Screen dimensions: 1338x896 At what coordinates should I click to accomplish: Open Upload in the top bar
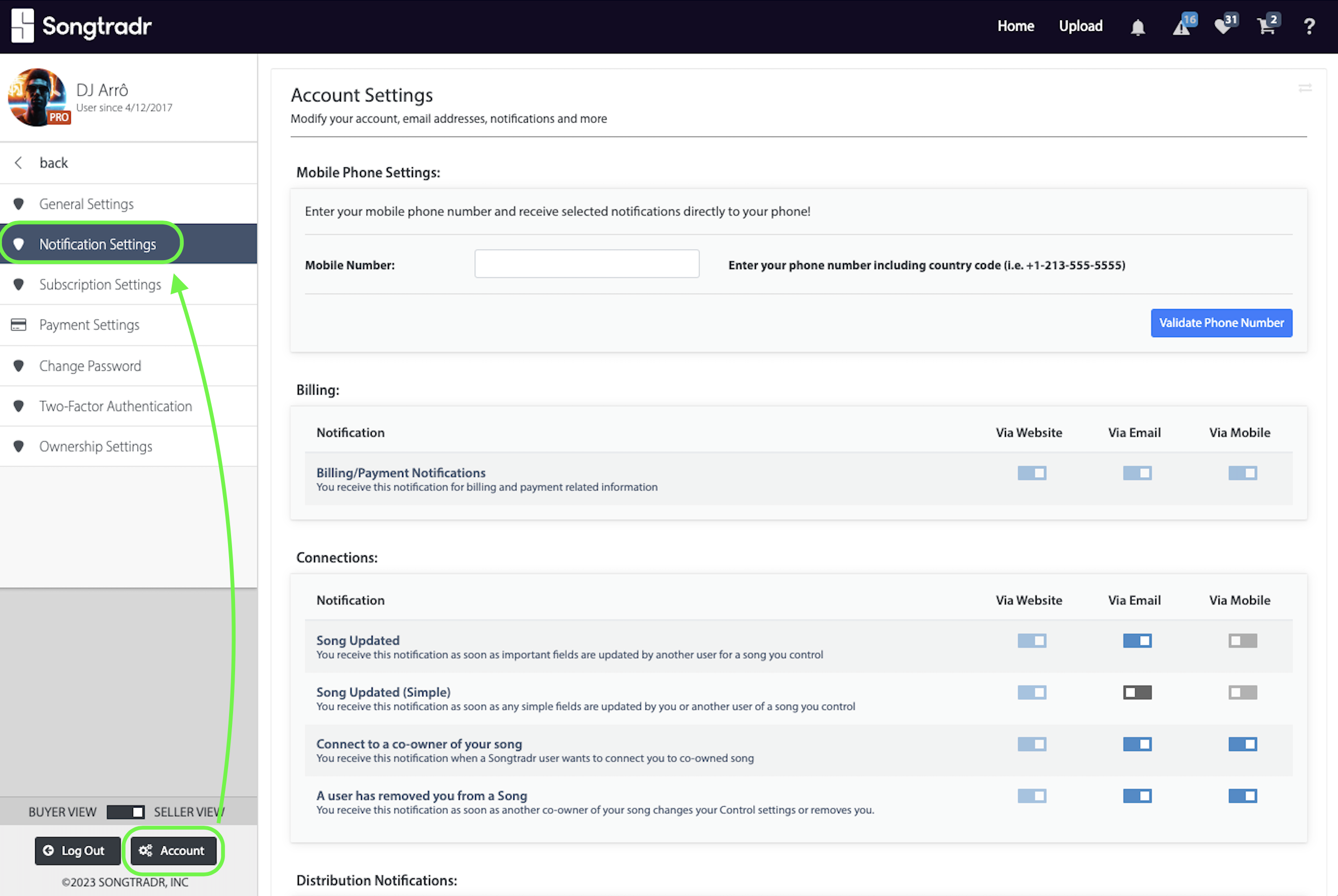tap(1080, 26)
